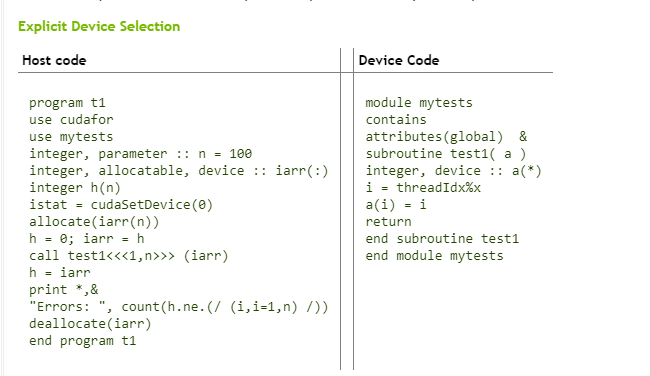Click the 'use mytests' code line
Viewport: 650px width, 376px height.
coord(71,137)
